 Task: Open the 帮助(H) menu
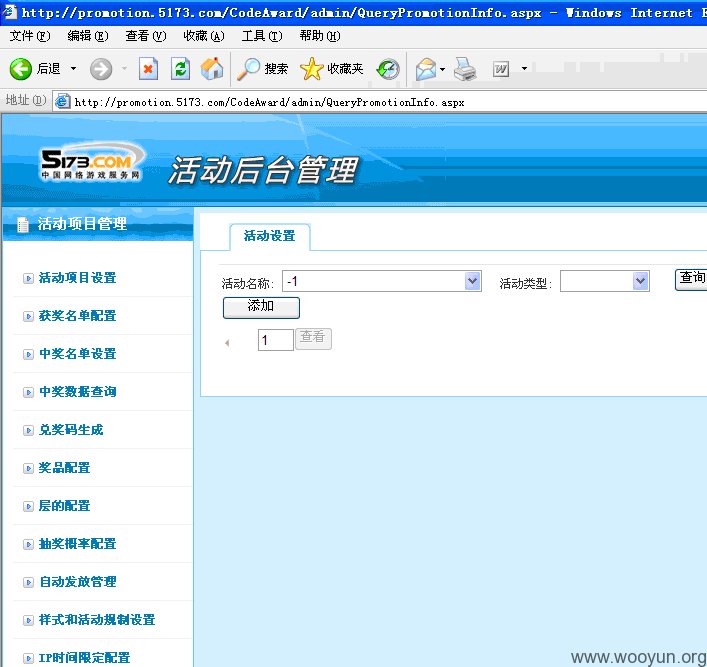[320, 36]
